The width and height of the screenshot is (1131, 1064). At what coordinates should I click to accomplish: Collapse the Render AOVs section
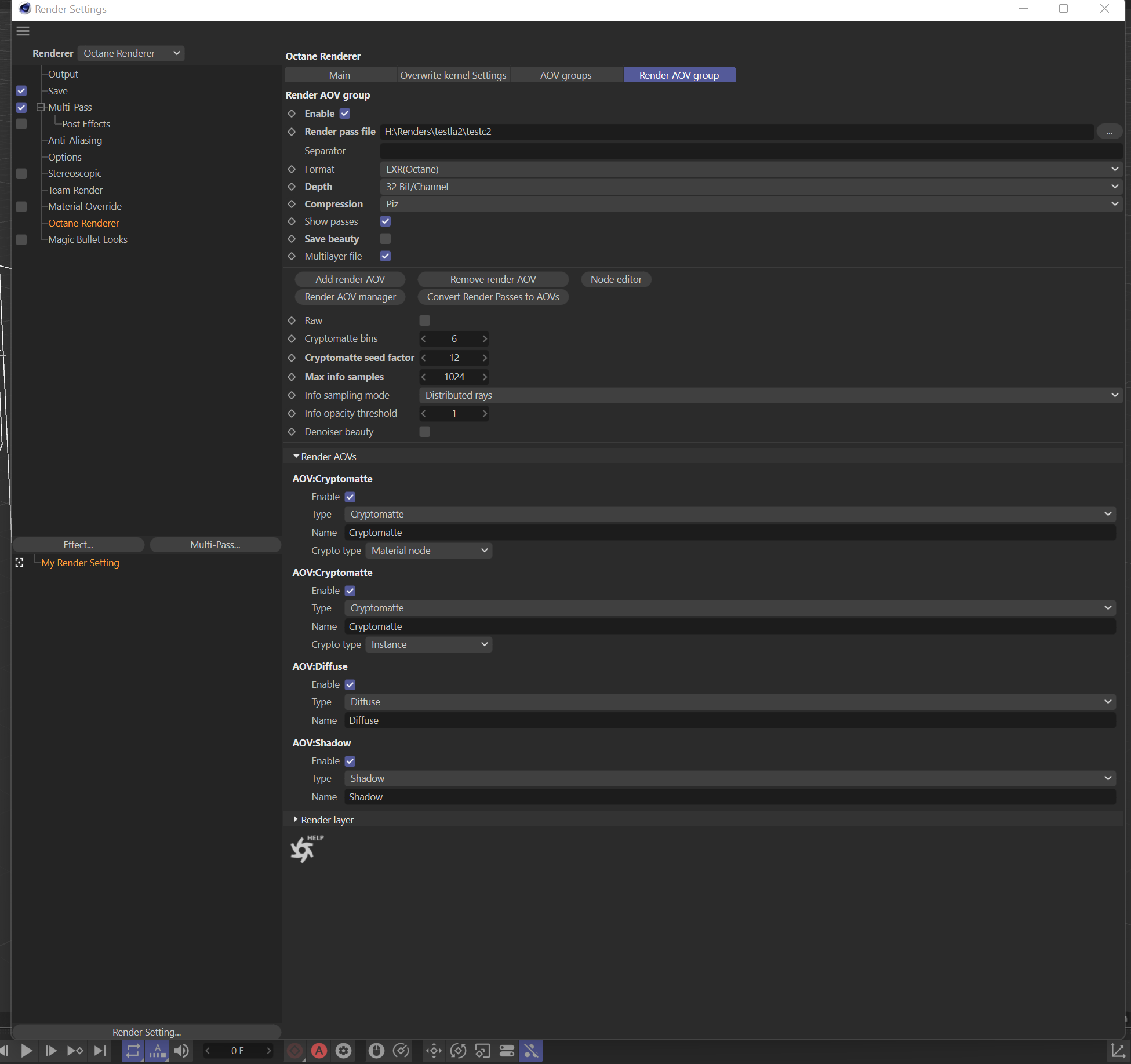pyautogui.click(x=296, y=457)
